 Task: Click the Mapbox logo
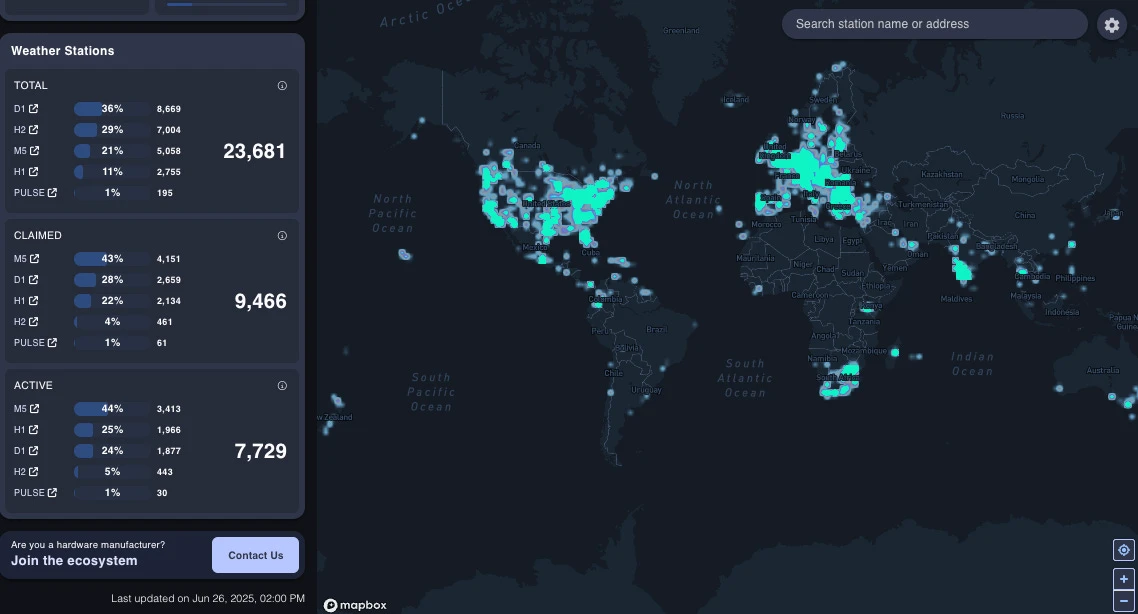pos(355,605)
